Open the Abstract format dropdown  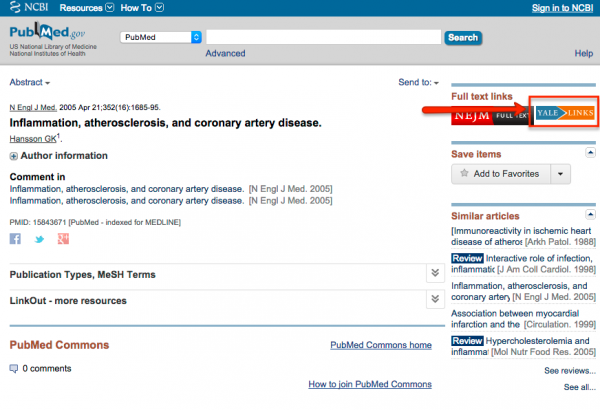pyautogui.click(x=29, y=82)
